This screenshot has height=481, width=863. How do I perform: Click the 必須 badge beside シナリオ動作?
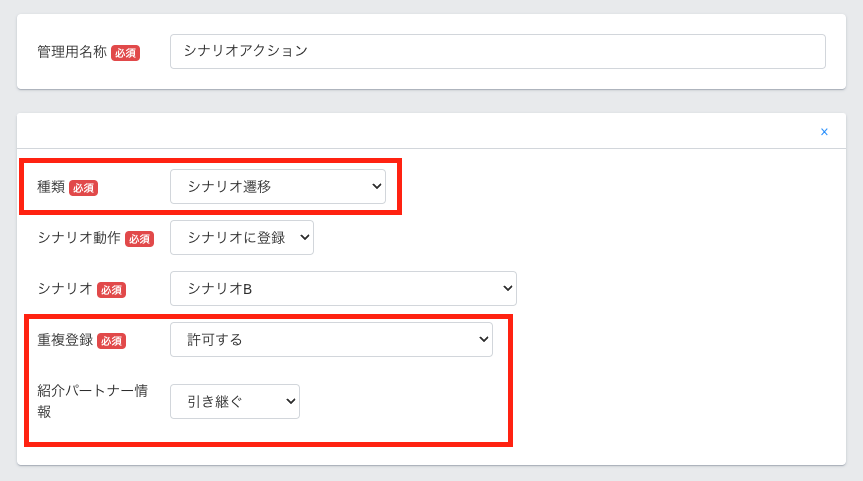coord(139,239)
